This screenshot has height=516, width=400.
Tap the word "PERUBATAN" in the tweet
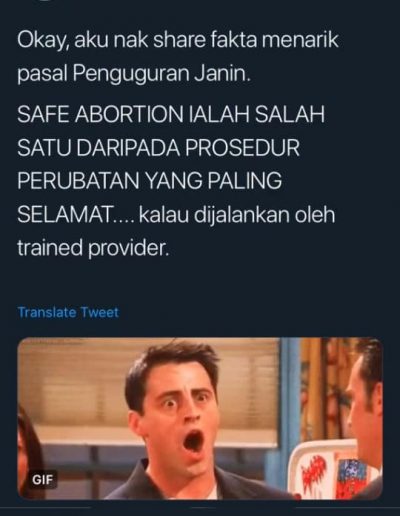pos(78,181)
